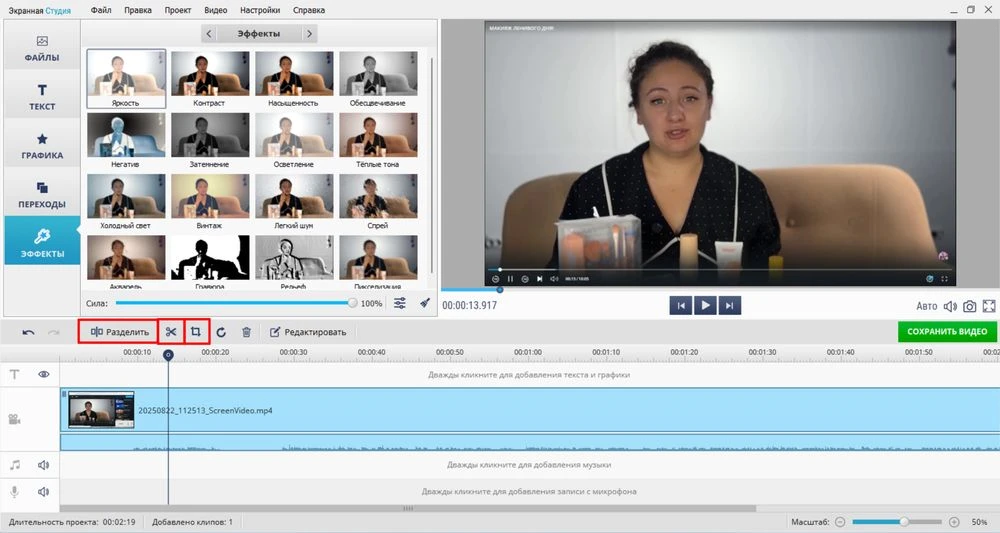Click the scissors cut tool icon
The width and height of the screenshot is (1000, 533).
[x=171, y=332]
